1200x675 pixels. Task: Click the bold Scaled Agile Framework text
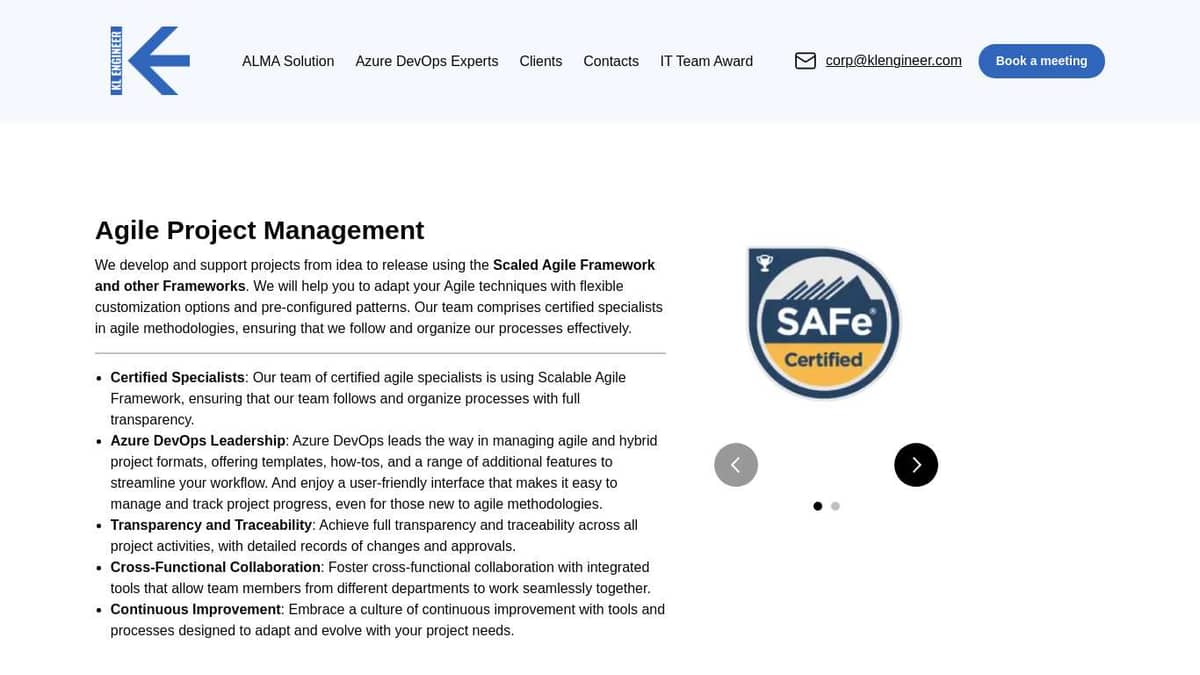(x=573, y=265)
